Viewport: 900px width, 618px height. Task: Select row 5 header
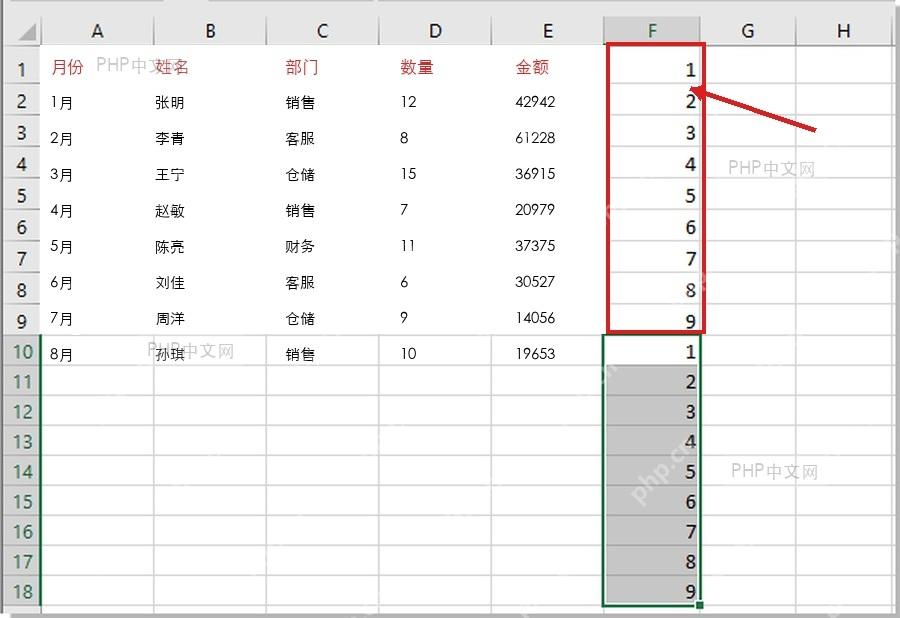pyautogui.click(x=22, y=195)
